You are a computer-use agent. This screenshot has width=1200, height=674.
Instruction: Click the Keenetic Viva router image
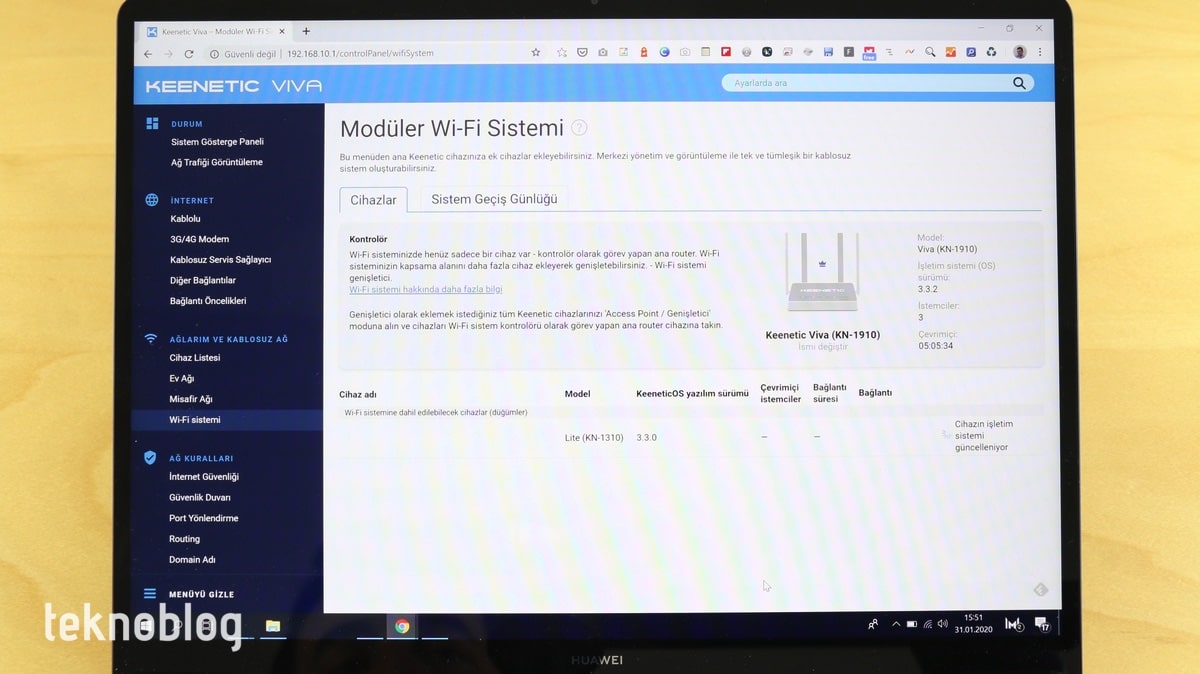(822, 273)
